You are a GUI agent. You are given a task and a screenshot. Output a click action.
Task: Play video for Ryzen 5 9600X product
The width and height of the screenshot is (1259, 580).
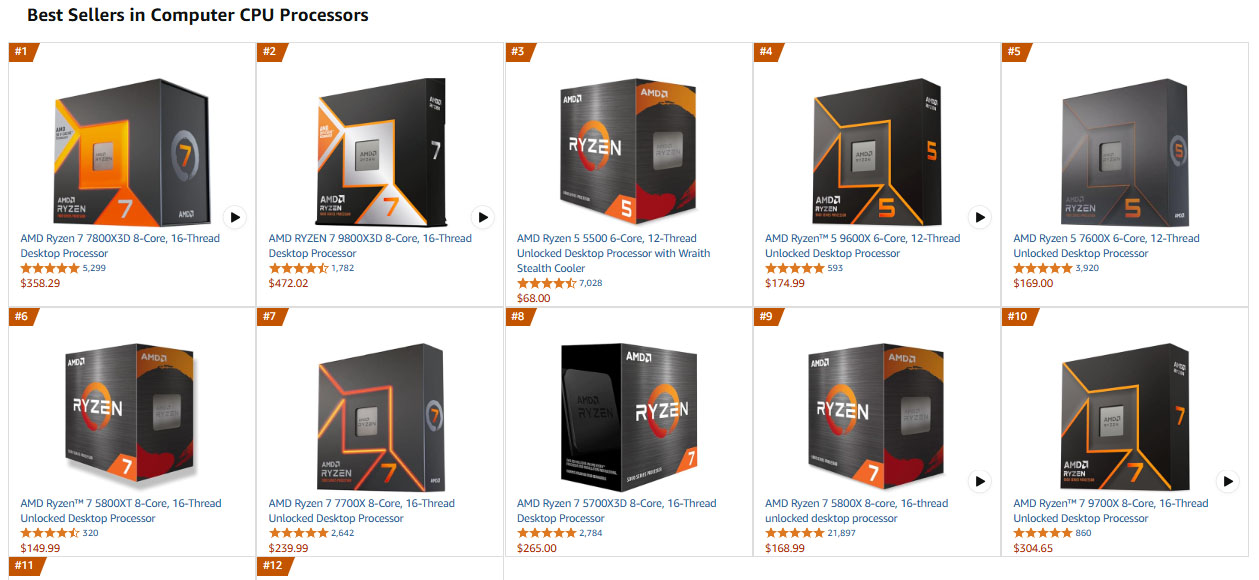[980, 216]
